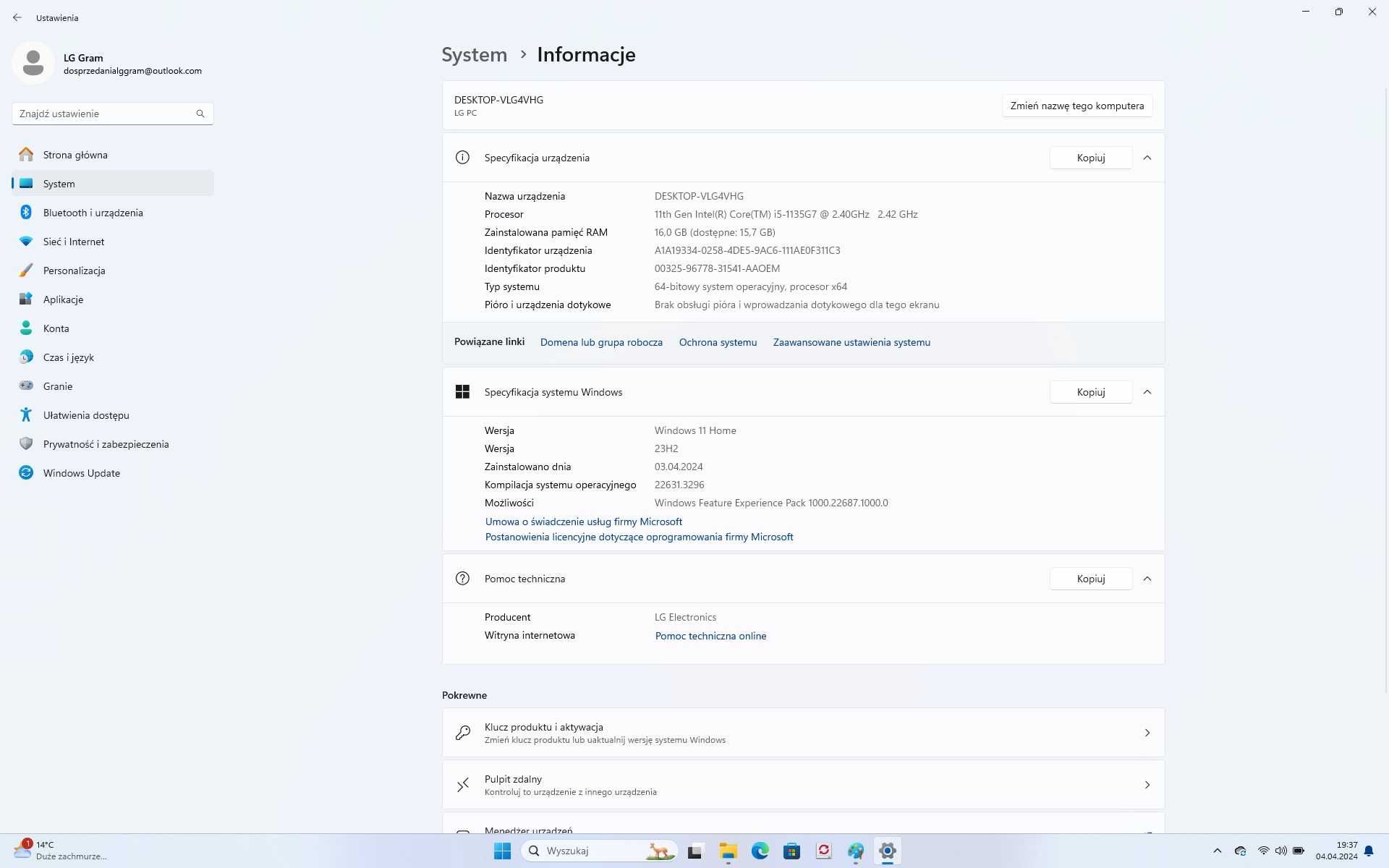The image size is (1389, 868).
Task: Click the Czas i język globe-clock icon
Action: coord(26,357)
